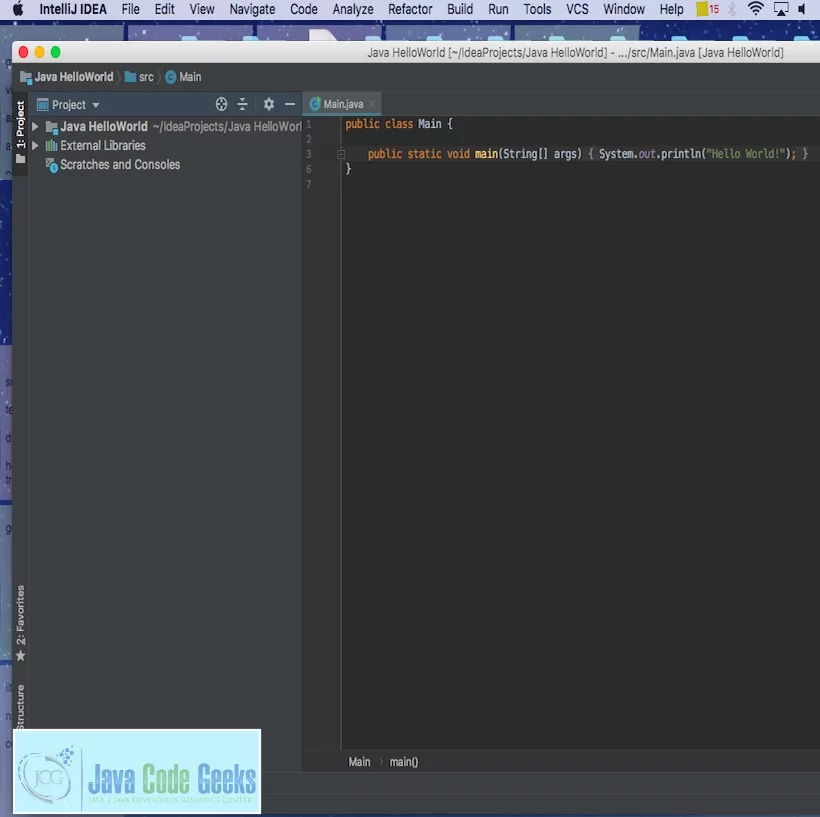The height and width of the screenshot is (817, 820).
Task: Open Project panel settings gear
Action: tap(268, 104)
